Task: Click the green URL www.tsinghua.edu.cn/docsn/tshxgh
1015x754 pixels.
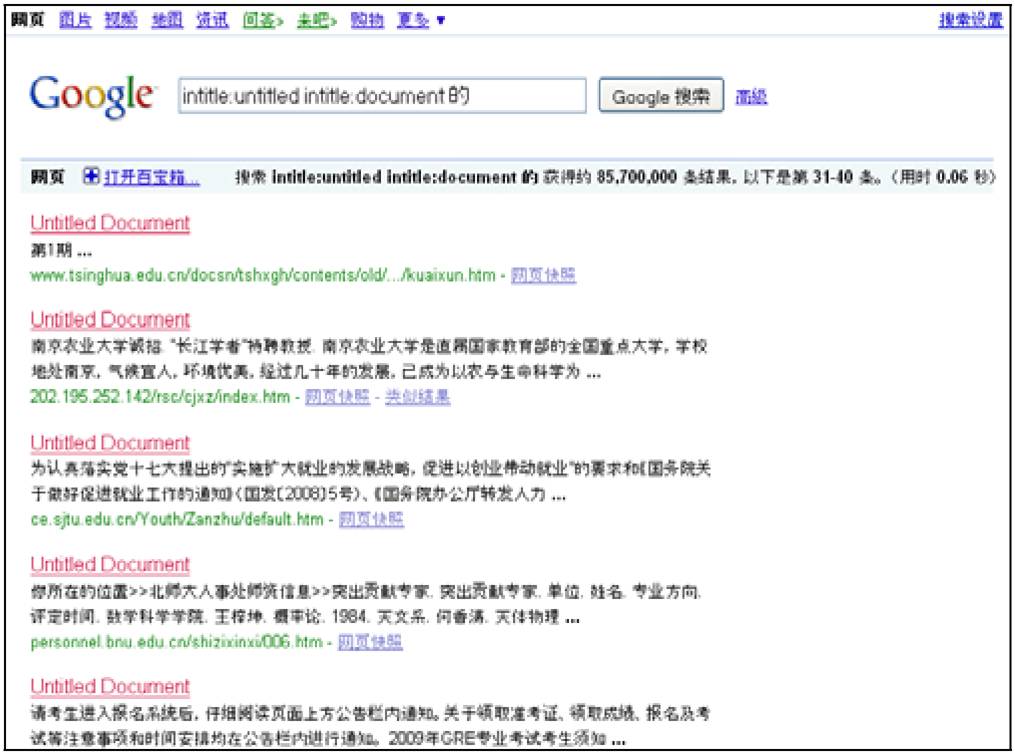Action: (262, 275)
